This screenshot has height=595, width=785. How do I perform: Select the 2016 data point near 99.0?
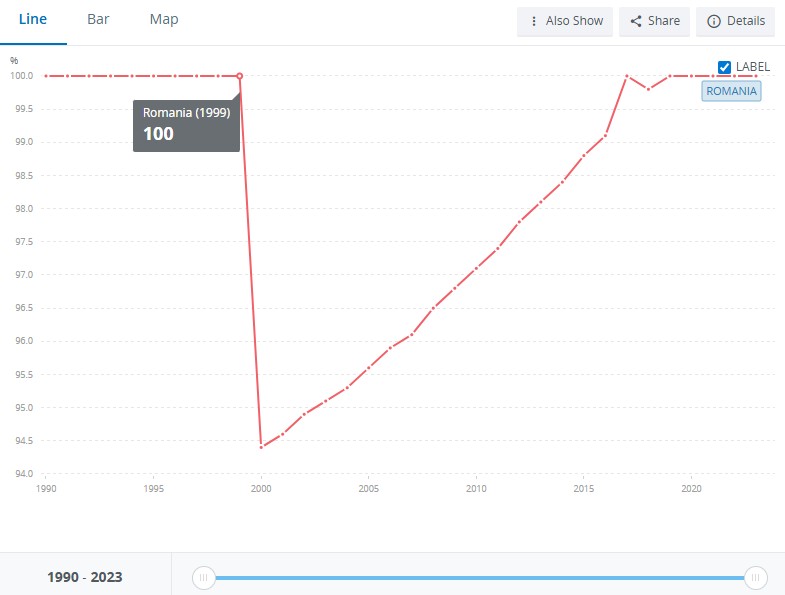[x=605, y=135]
